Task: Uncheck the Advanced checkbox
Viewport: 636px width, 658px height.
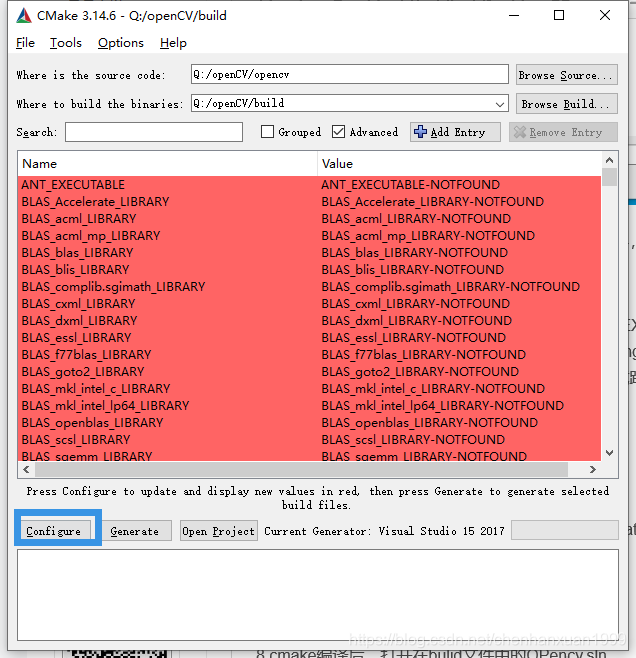Action: [338, 132]
